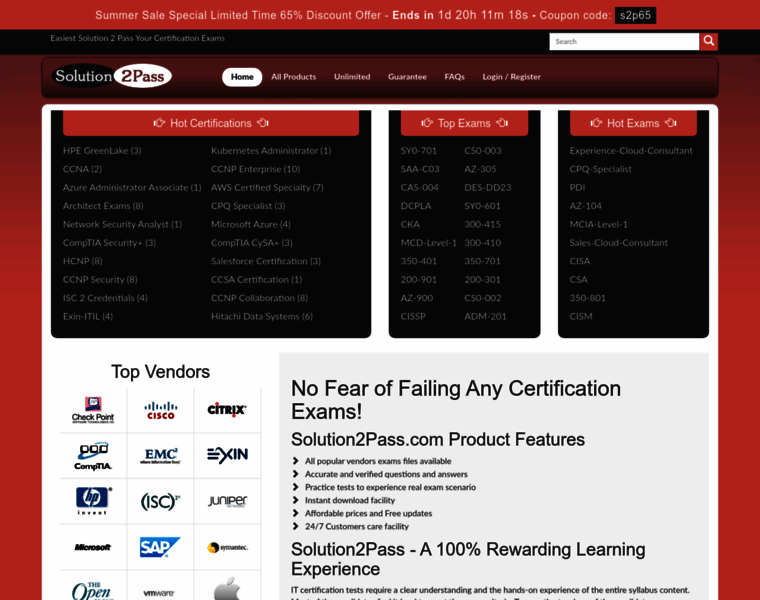Open HPE GreenLake (3) certification
Image resolution: width=760 pixels, height=600 pixels.
point(102,151)
